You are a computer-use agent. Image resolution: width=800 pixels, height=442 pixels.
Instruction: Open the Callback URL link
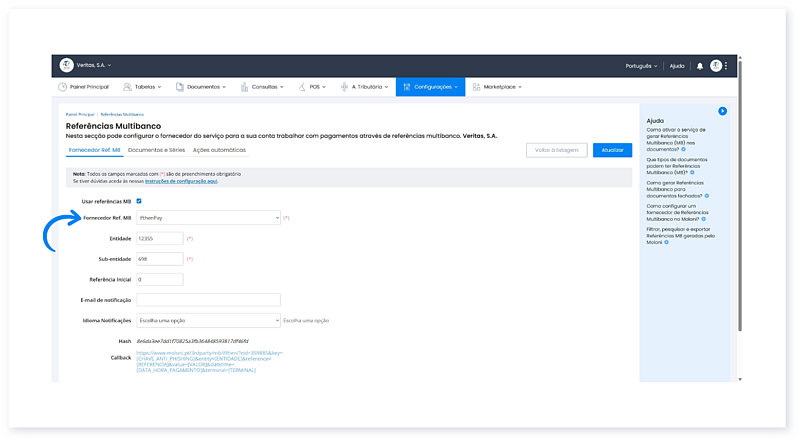coord(209,361)
